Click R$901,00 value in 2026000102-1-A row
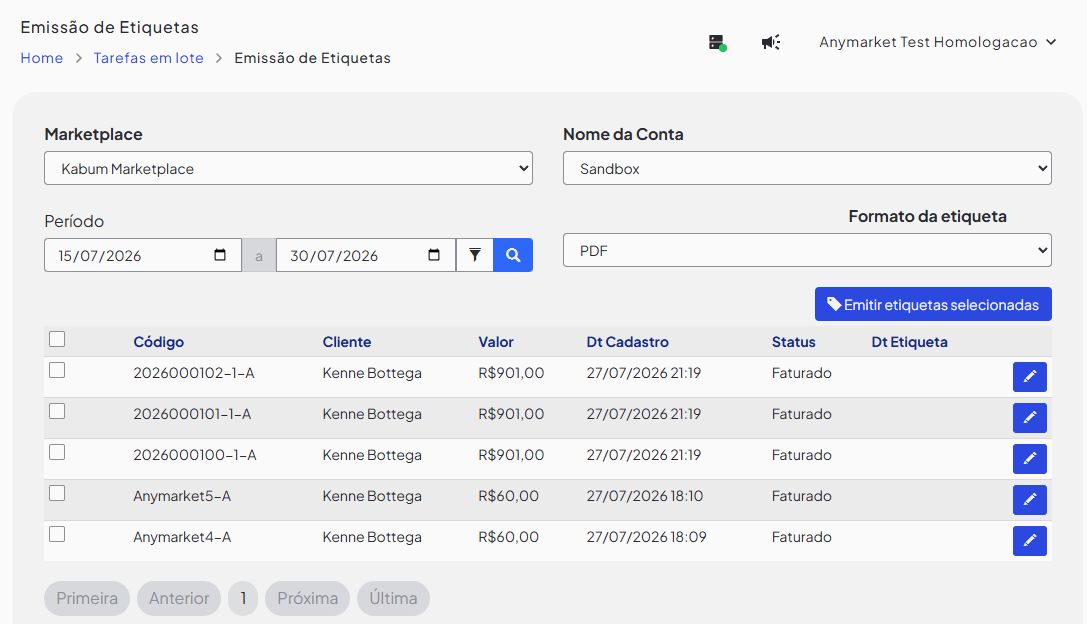 (511, 373)
